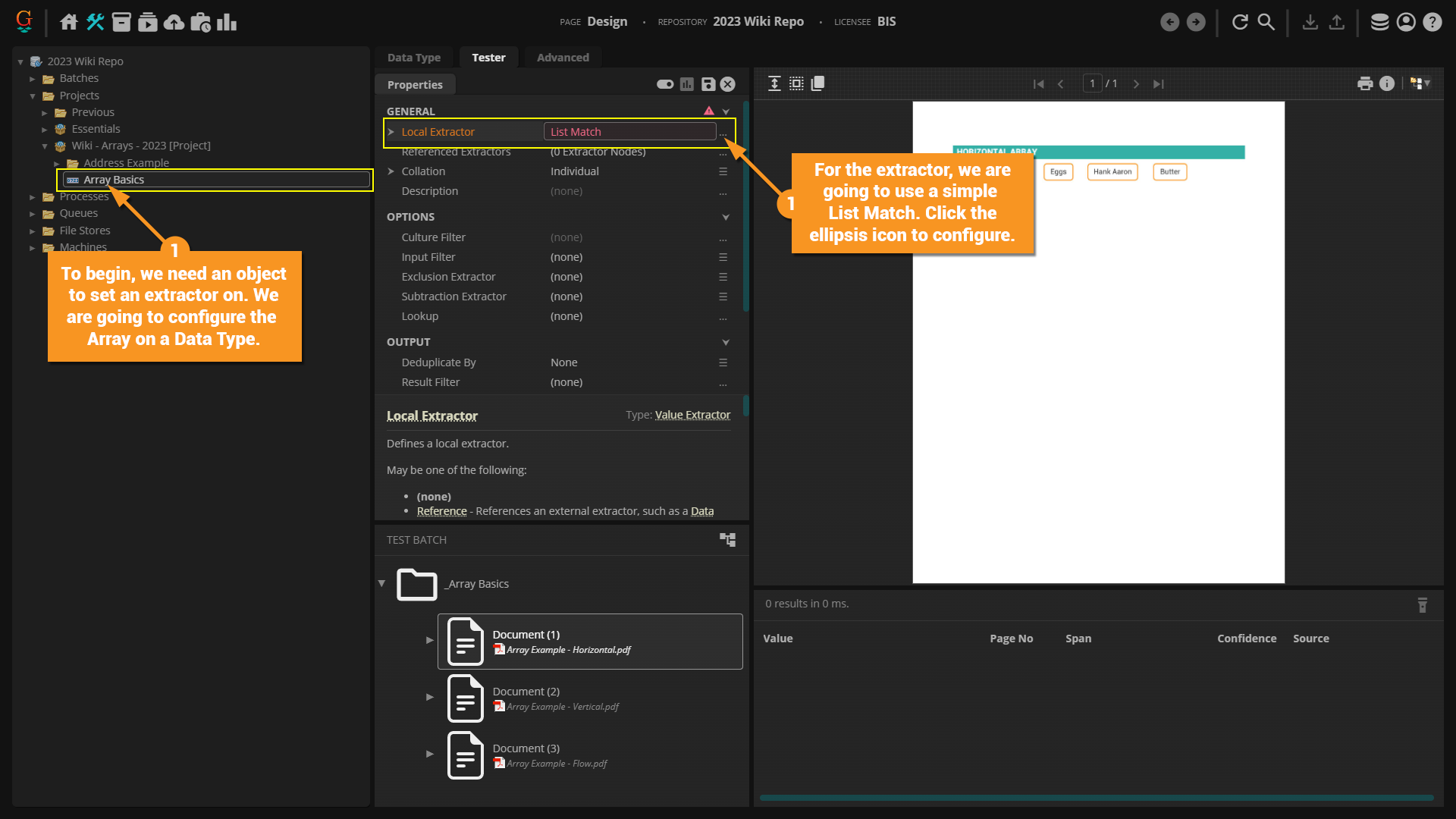This screenshot has width=1456, height=819.
Task: Save properties with the floppy disk icon
Action: (708, 84)
